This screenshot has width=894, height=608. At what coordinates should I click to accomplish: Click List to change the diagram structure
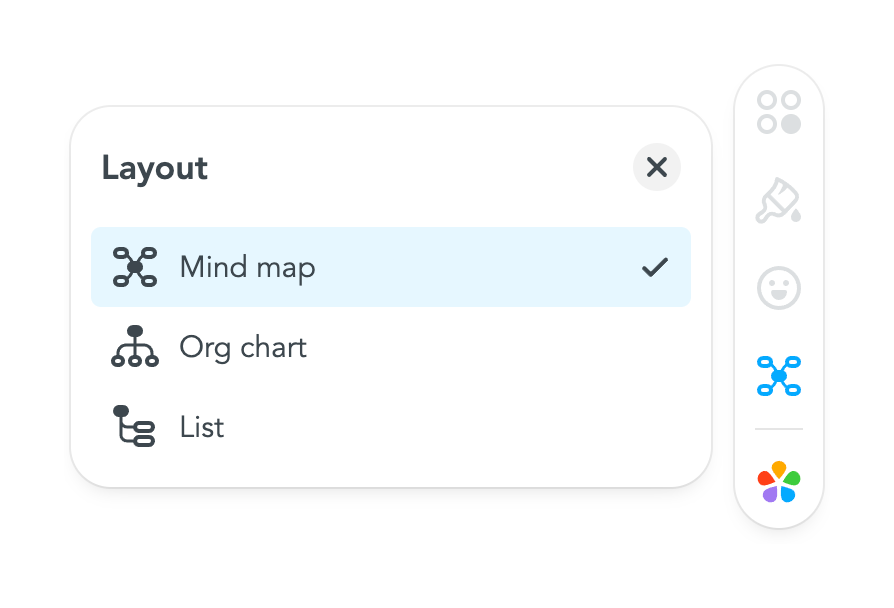pyautogui.click(x=202, y=427)
